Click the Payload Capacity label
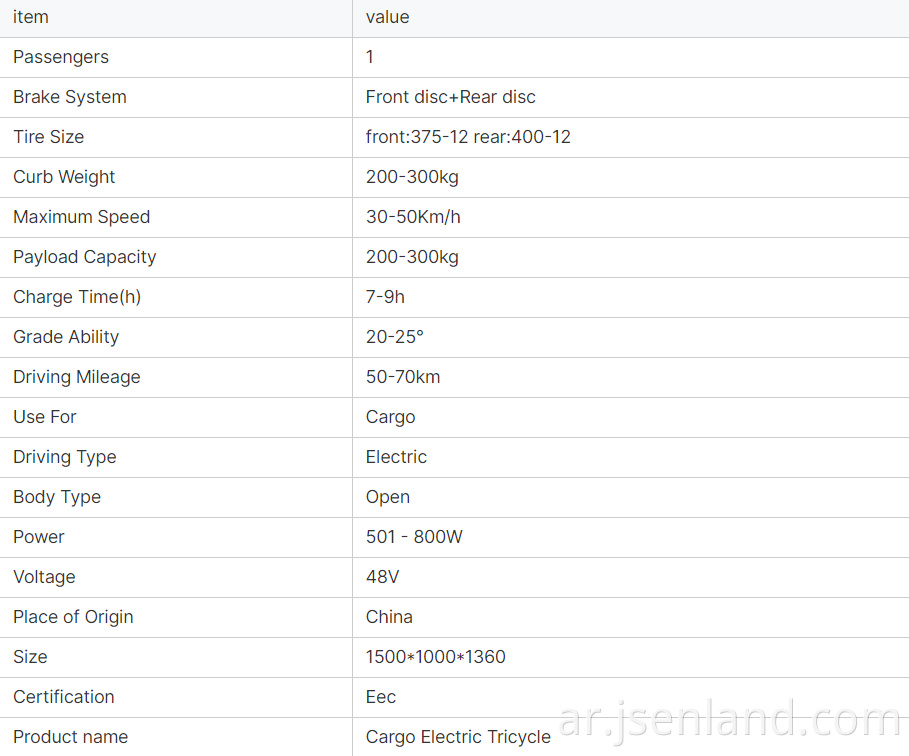 (x=85, y=257)
